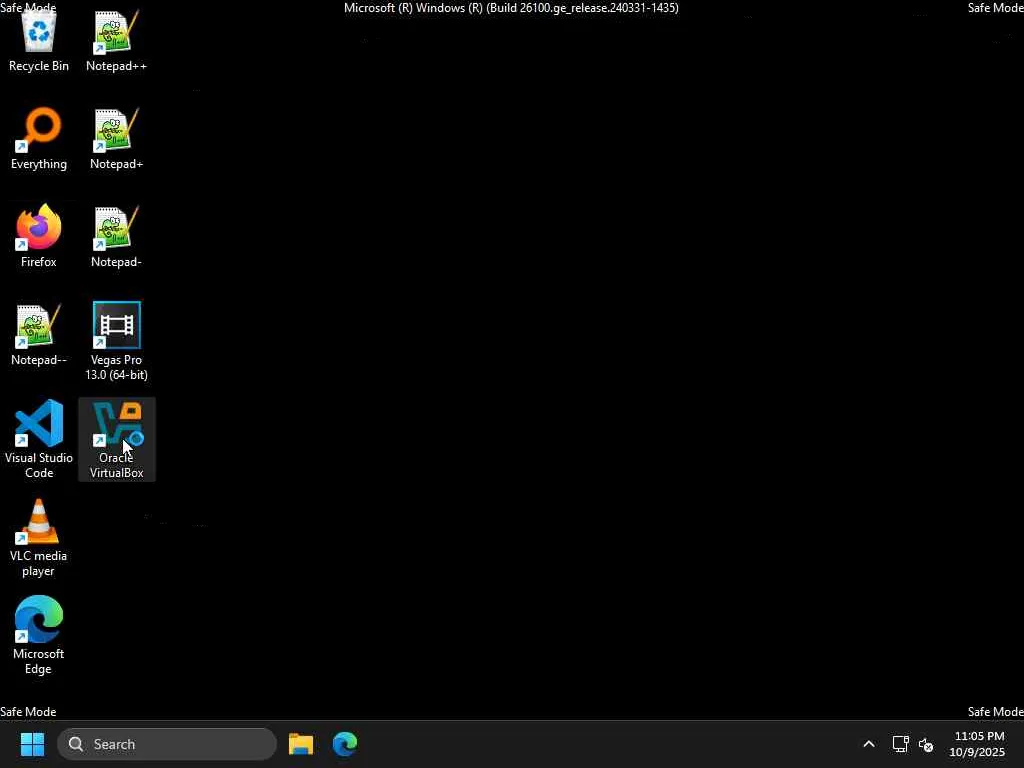Open File Explorer from the taskbar
1024x768 pixels.
[301, 744]
